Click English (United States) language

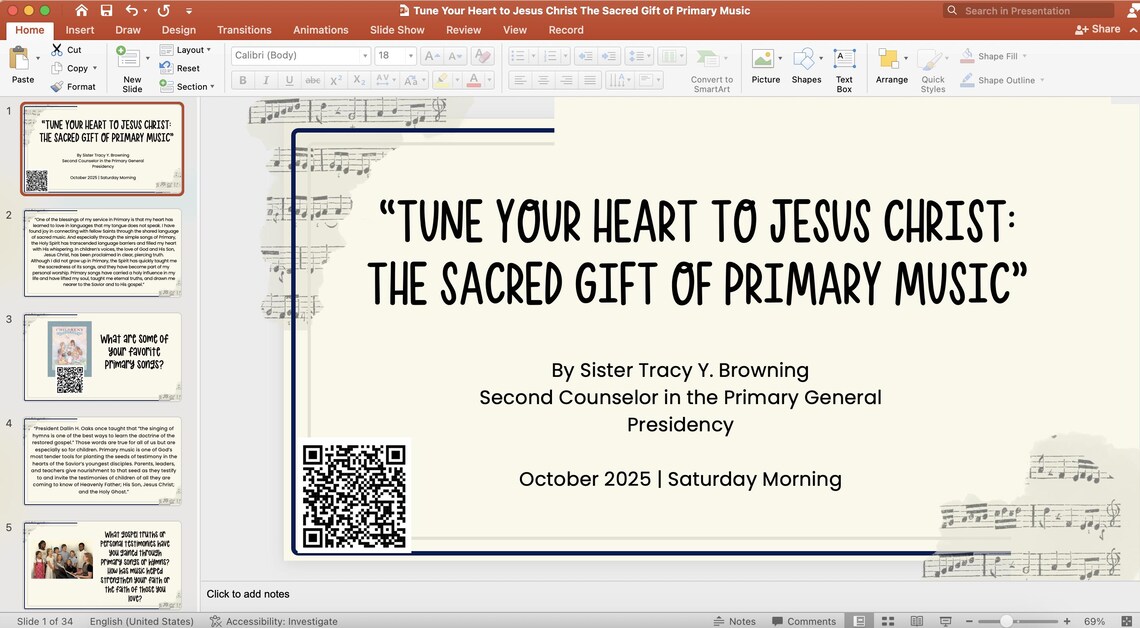[x=142, y=621]
